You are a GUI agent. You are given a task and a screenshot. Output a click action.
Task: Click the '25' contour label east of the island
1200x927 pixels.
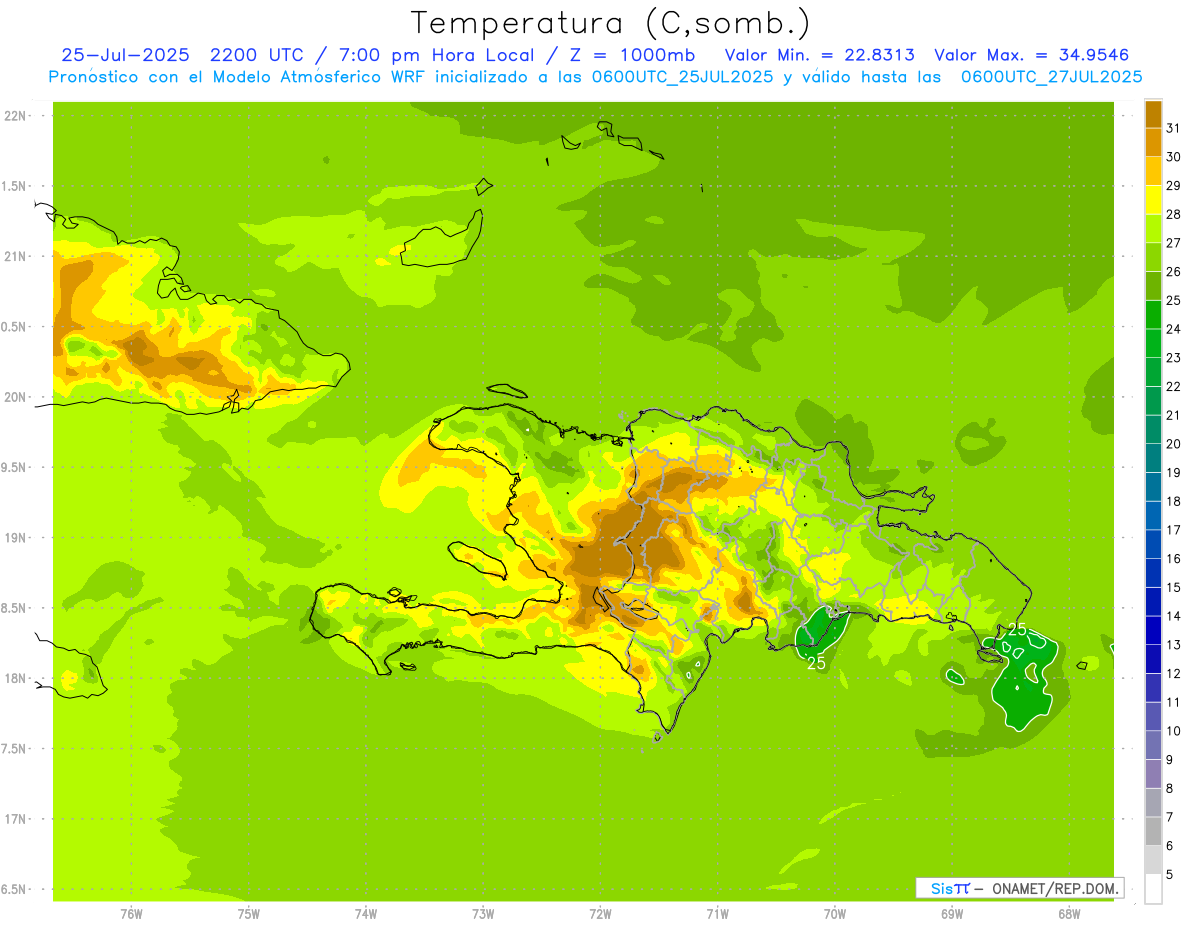(1017, 629)
